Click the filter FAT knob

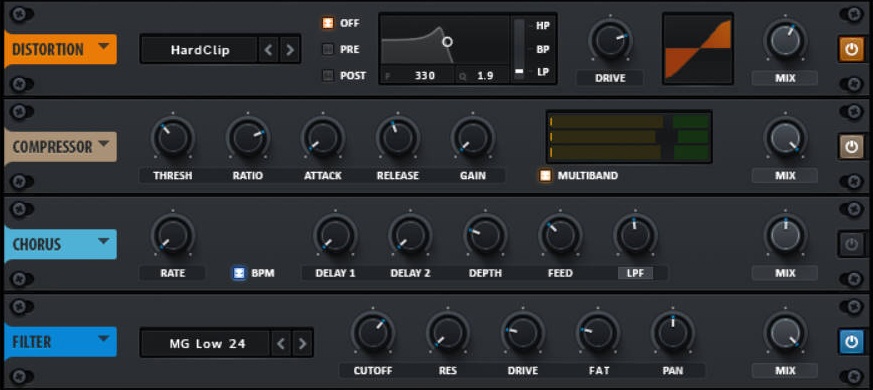598,333
